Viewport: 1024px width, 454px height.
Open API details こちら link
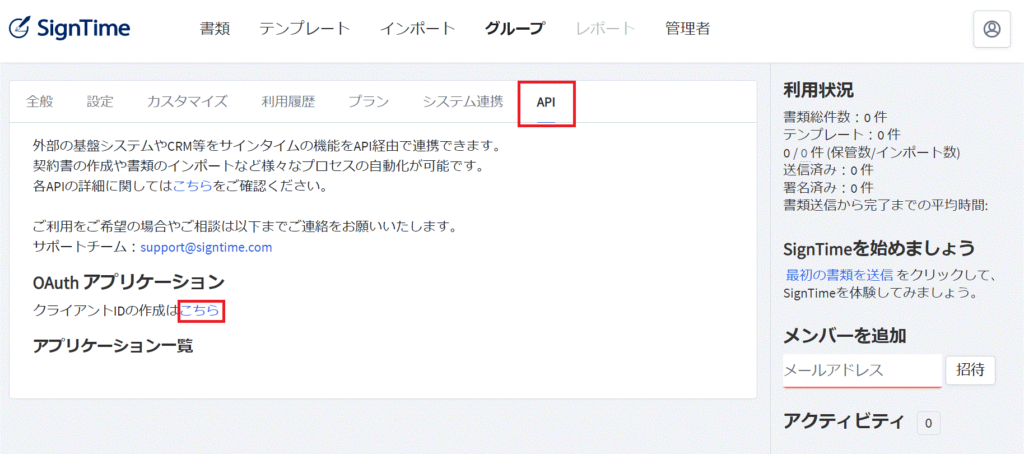pos(193,186)
